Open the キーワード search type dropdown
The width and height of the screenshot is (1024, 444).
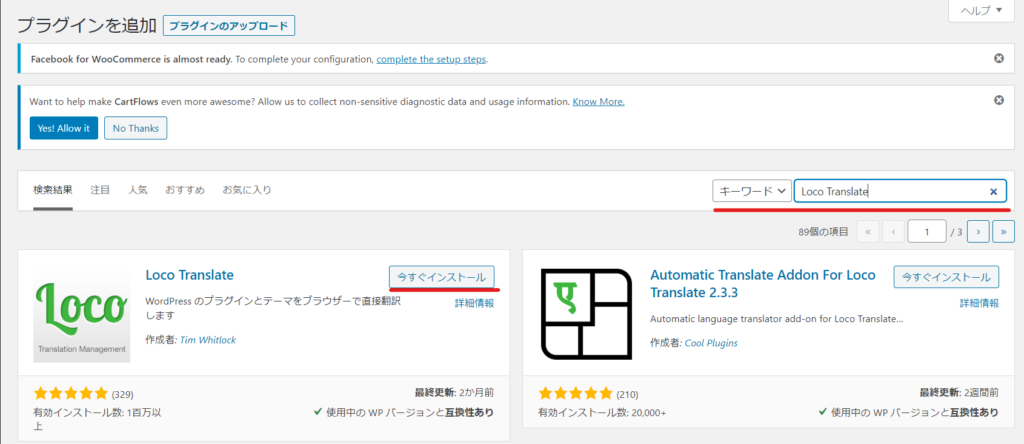(x=752, y=191)
